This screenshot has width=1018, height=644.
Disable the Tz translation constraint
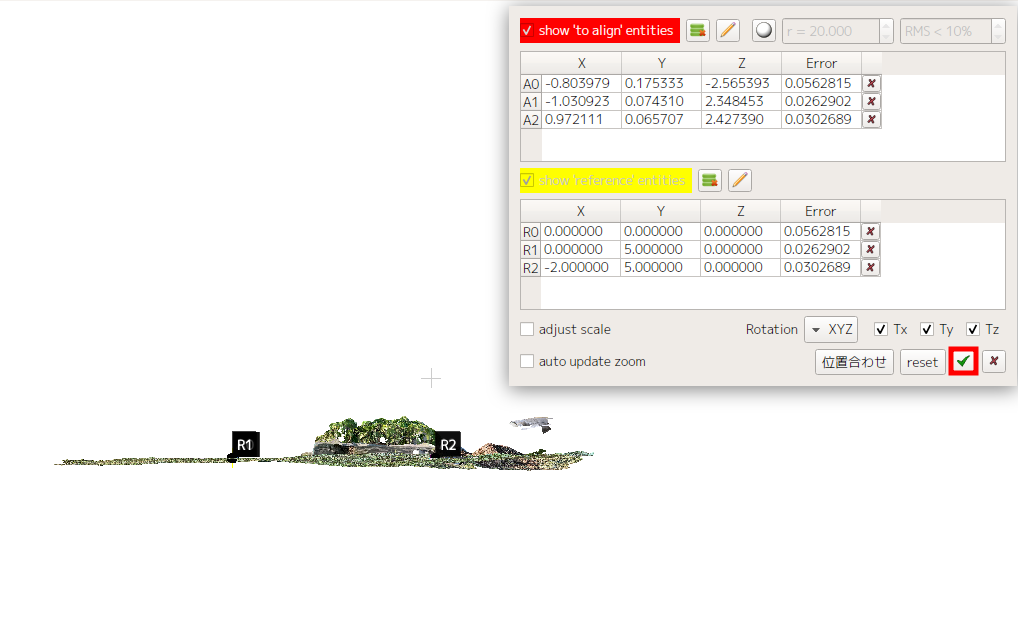pyautogui.click(x=972, y=329)
